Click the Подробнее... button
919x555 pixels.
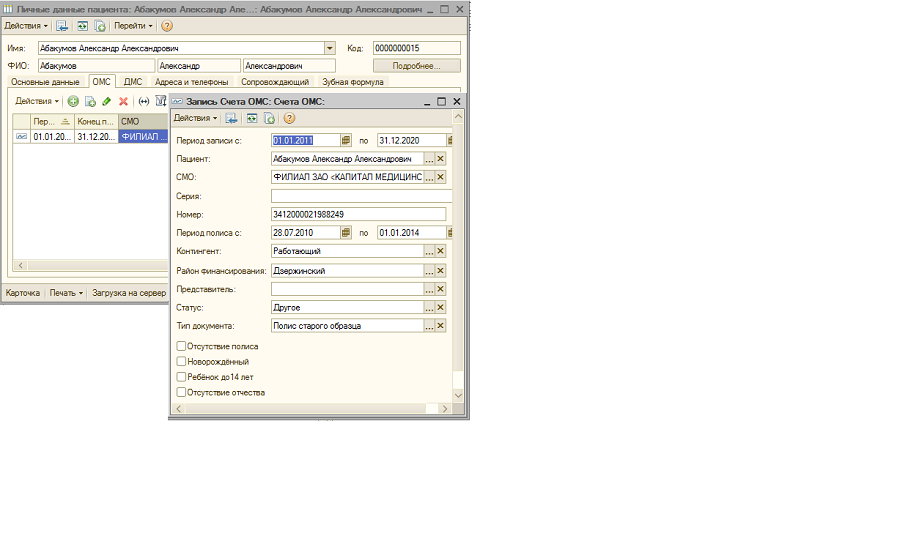pyautogui.click(x=417, y=66)
